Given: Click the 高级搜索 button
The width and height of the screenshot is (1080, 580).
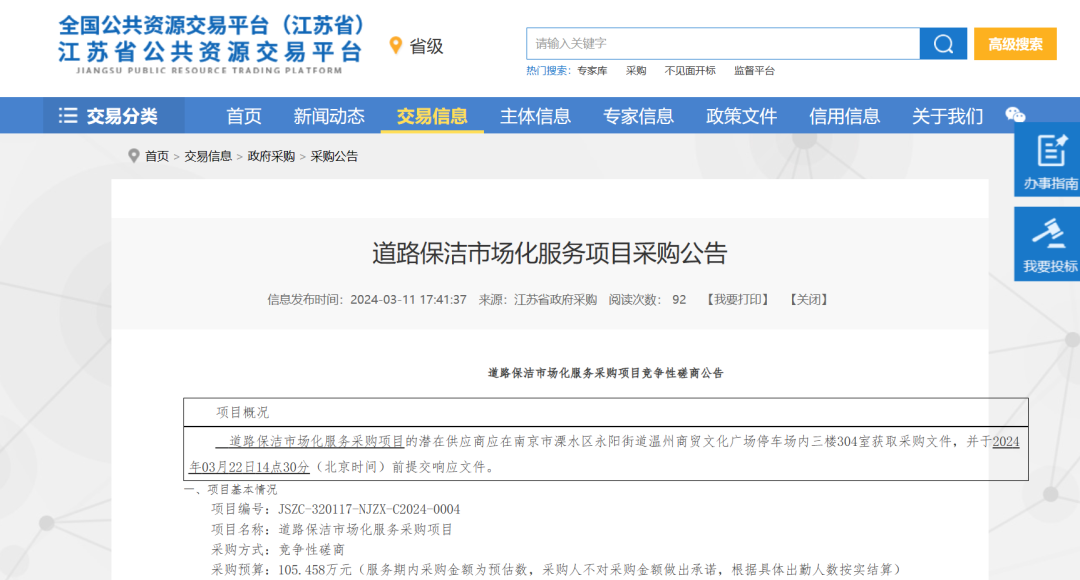Looking at the screenshot, I should (1015, 44).
